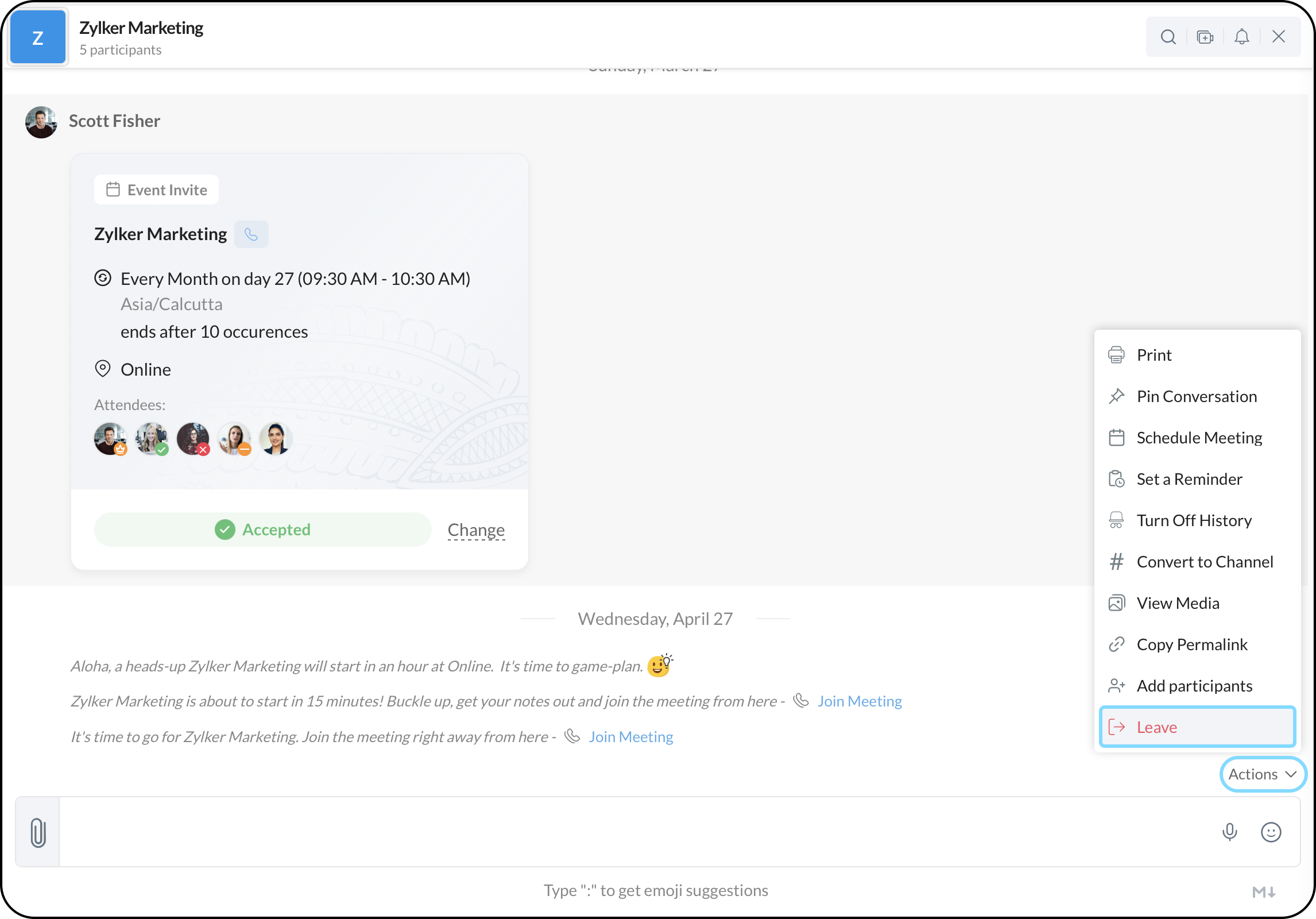Viewport: 1316px width, 919px height.
Task: Click Change next to Accepted status
Action: point(476,530)
